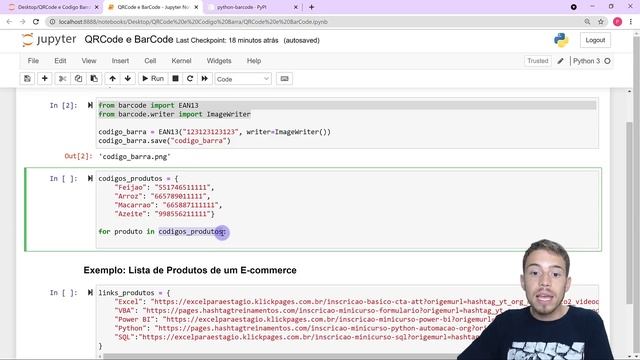The height and width of the screenshot is (360, 640).
Task: Click the browser address bar
Action: 318,22
